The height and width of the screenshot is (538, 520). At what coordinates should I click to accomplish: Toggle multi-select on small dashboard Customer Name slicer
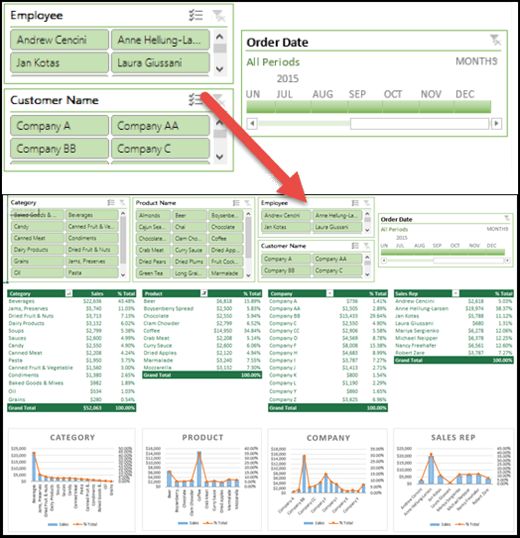pyautogui.click(x=355, y=246)
